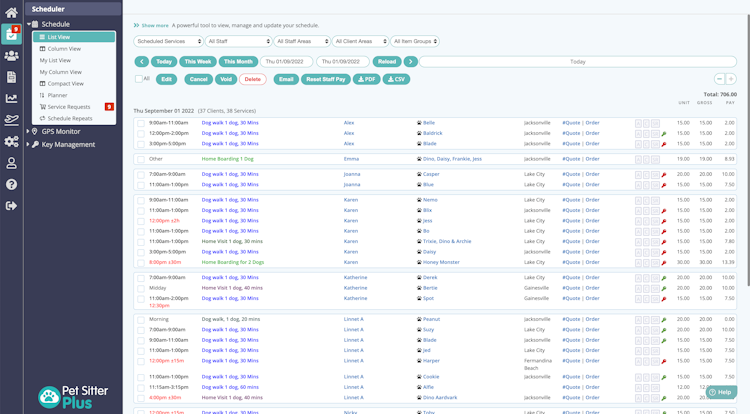Viewport: 750px width, 414px height.
Task: Open the Reports chart icon in sidebar
Action: [11, 98]
